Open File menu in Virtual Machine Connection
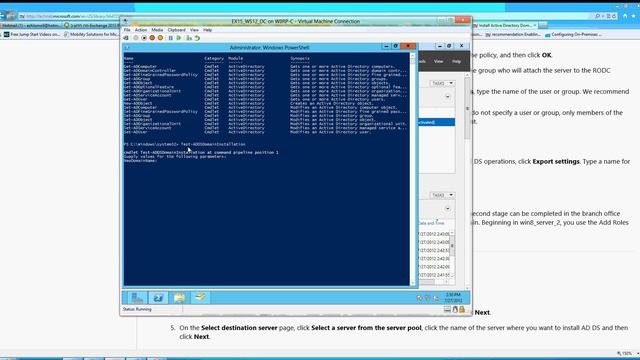640x360 pixels. [x=127, y=30]
